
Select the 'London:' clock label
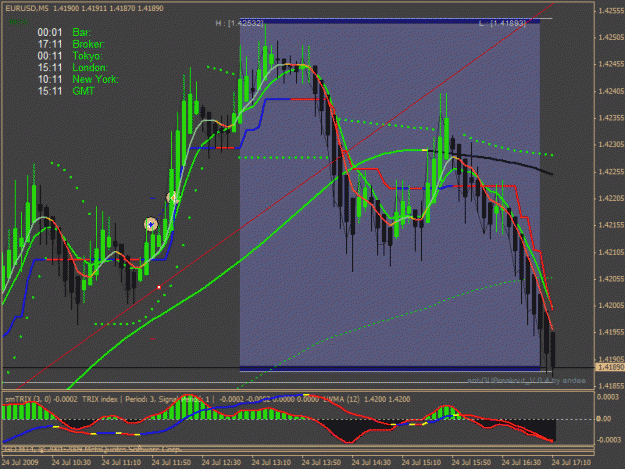pos(90,68)
